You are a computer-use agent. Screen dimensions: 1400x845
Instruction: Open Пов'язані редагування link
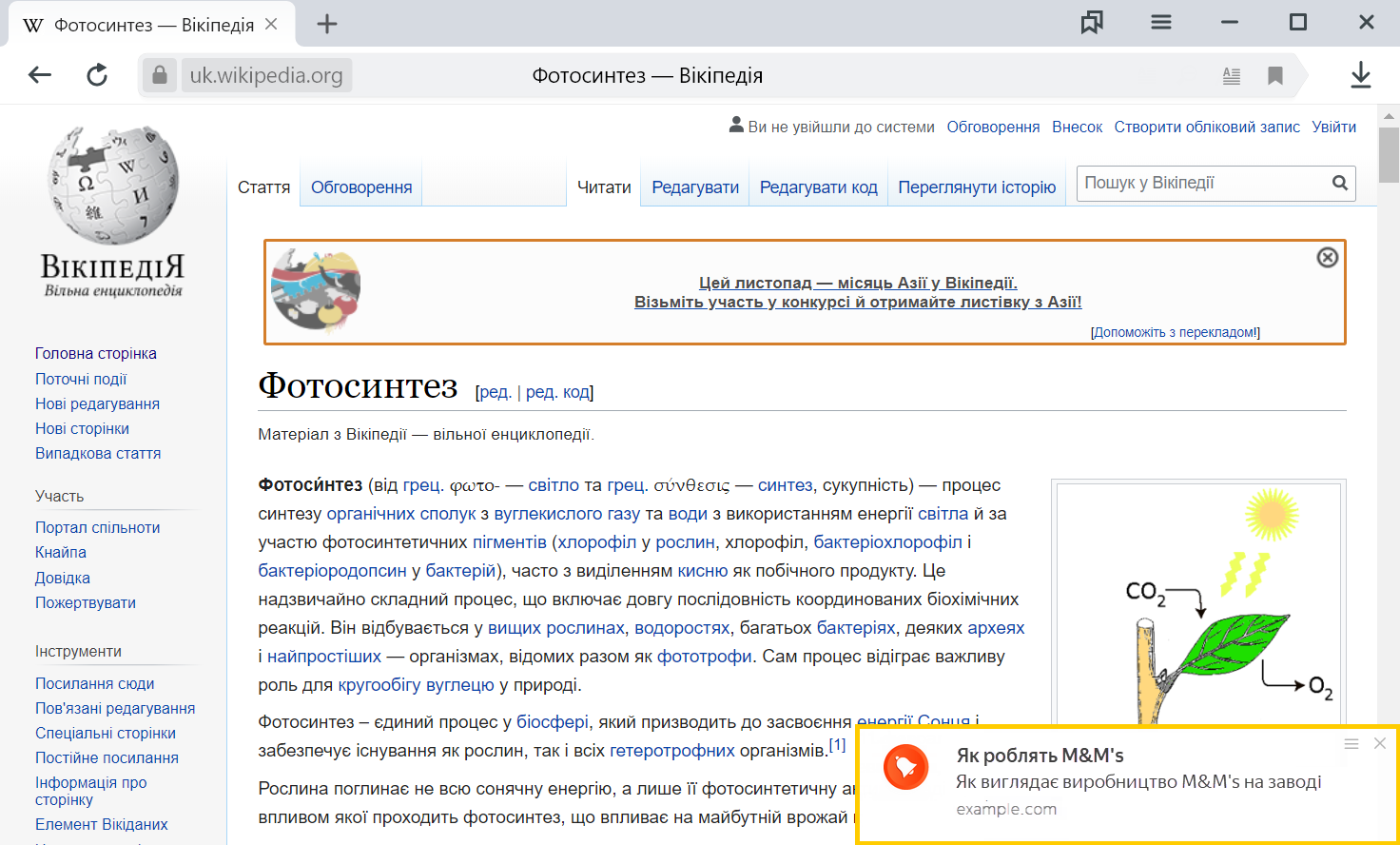115,708
